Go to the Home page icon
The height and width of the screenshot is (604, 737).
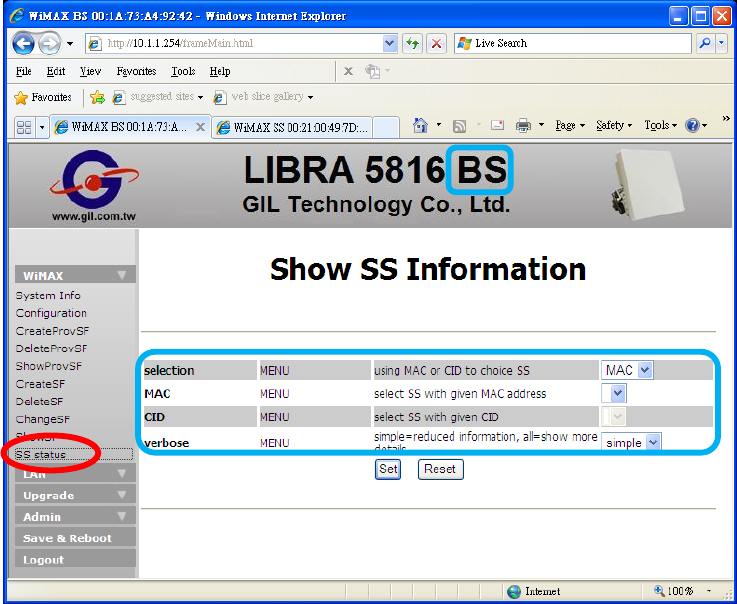420,126
